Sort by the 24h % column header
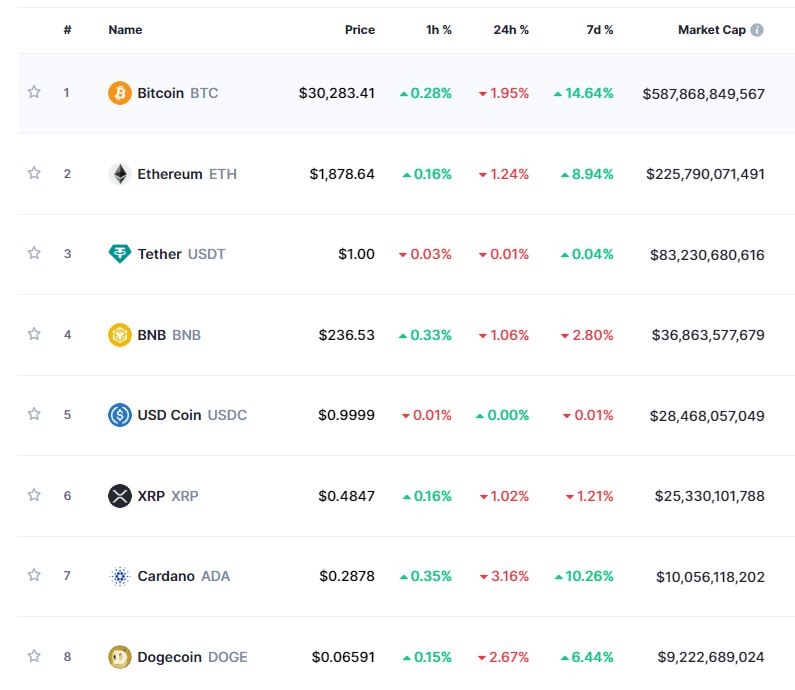Image resolution: width=795 pixels, height=690 pixels. [x=511, y=30]
